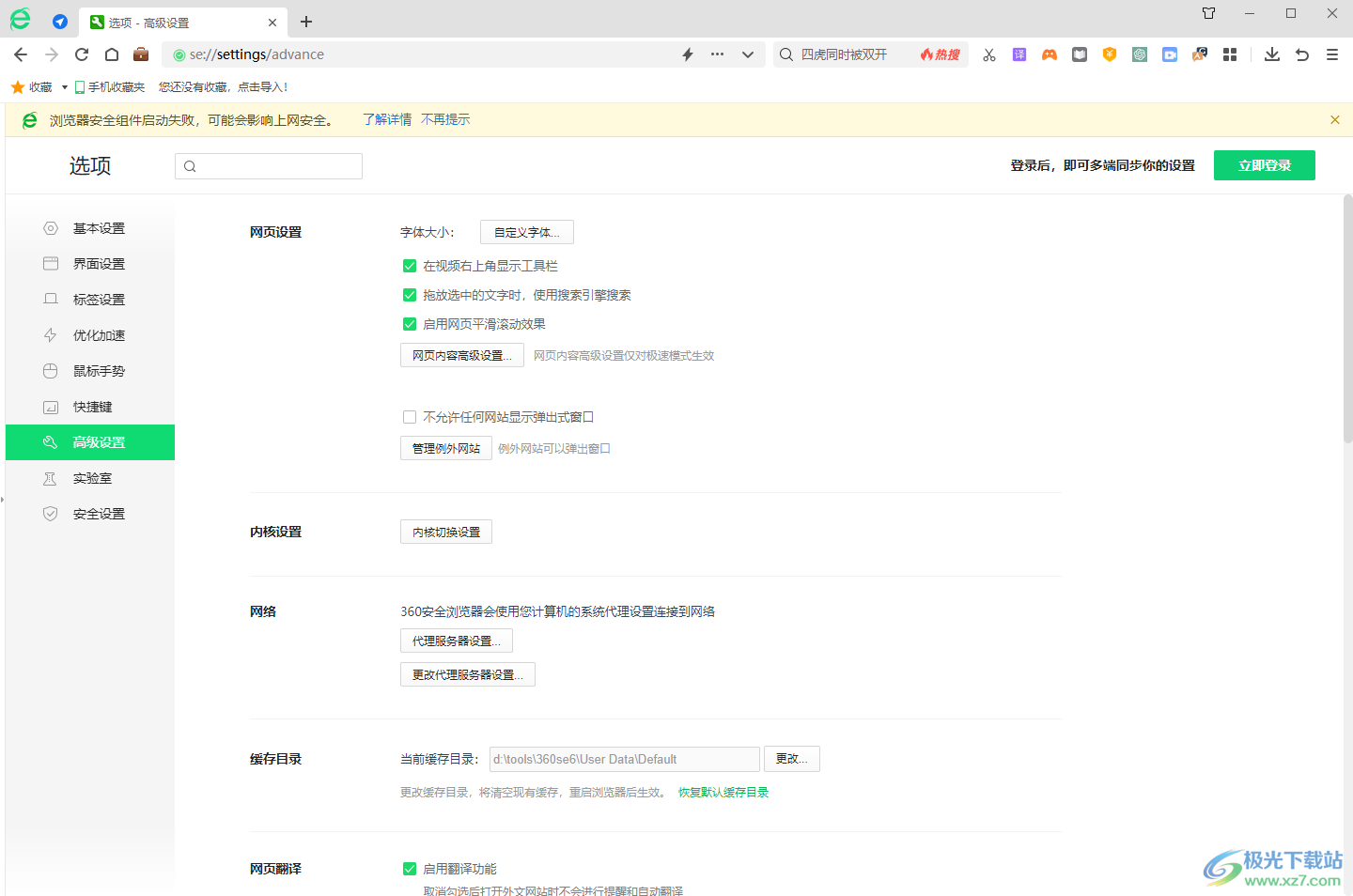Screen dimensions: 1353x896
Task: Open 手机收藏夹 bookmark folder
Action: [110, 87]
